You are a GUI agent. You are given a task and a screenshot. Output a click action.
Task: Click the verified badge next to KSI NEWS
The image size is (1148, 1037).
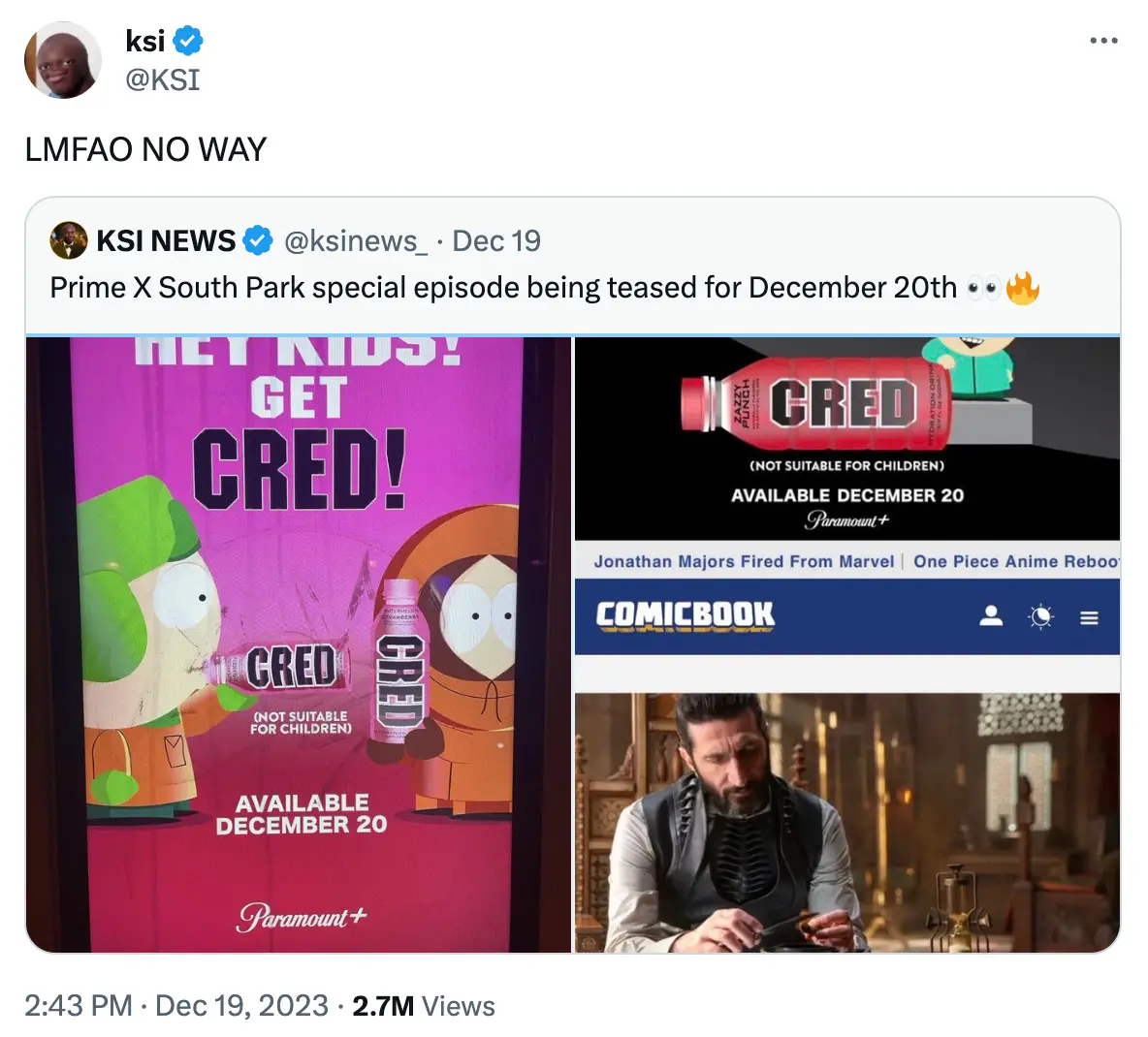258,240
